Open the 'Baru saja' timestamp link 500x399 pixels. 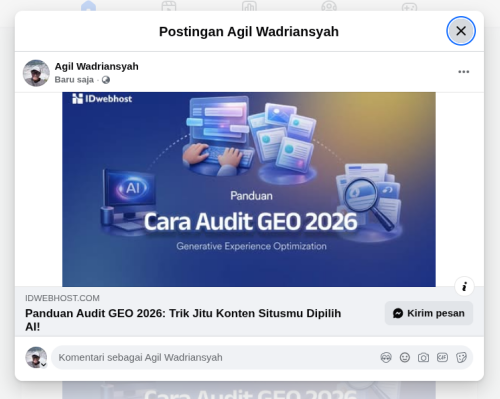coord(74,80)
